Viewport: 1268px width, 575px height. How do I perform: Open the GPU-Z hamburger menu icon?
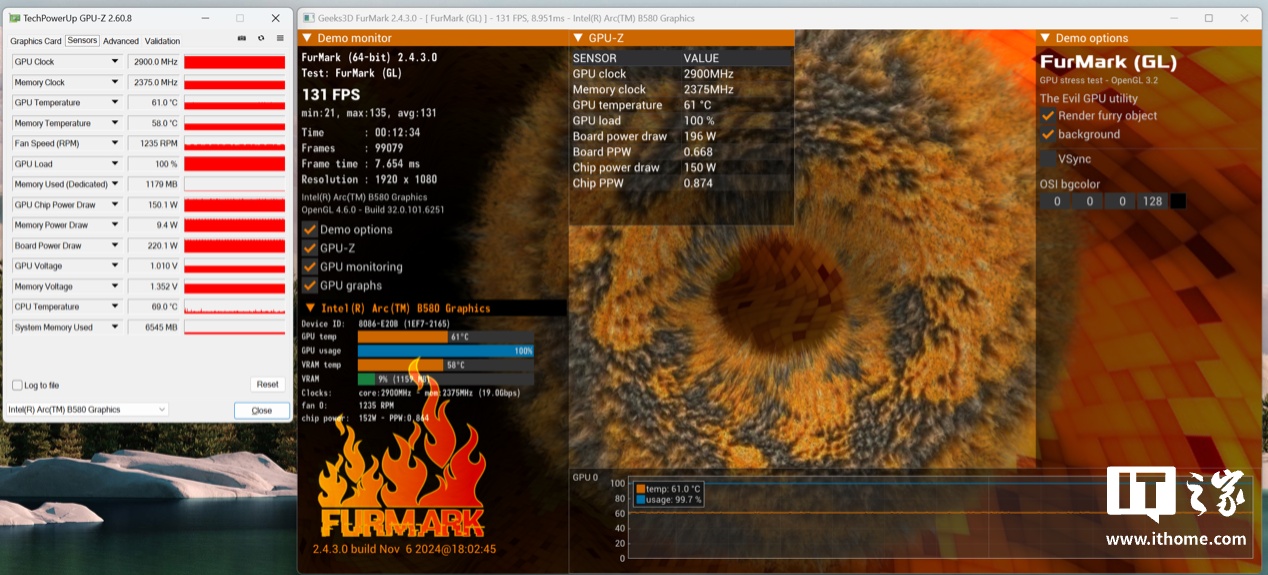pos(280,38)
